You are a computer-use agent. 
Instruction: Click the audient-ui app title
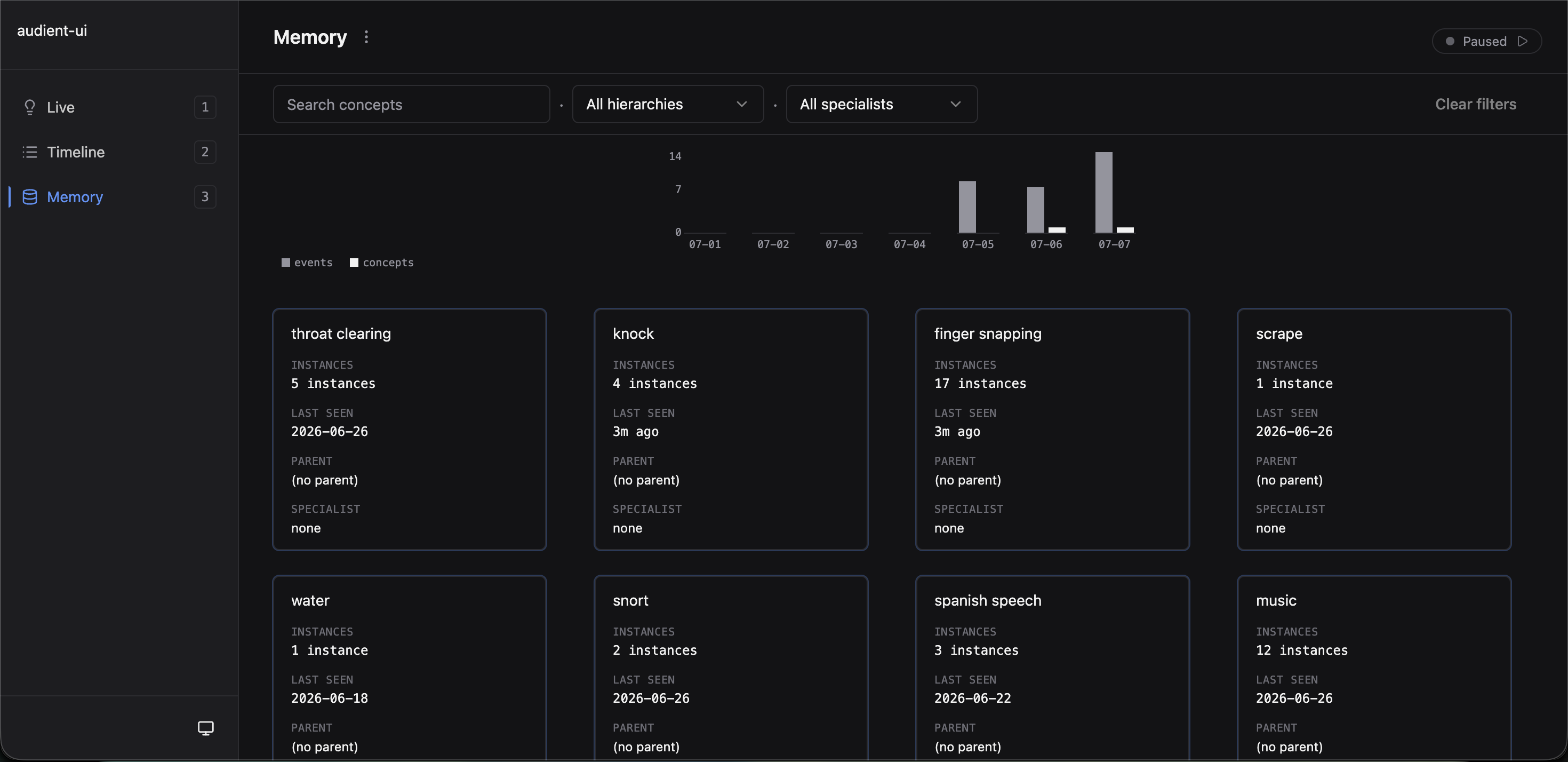pyautogui.click(x=52, y=30)
